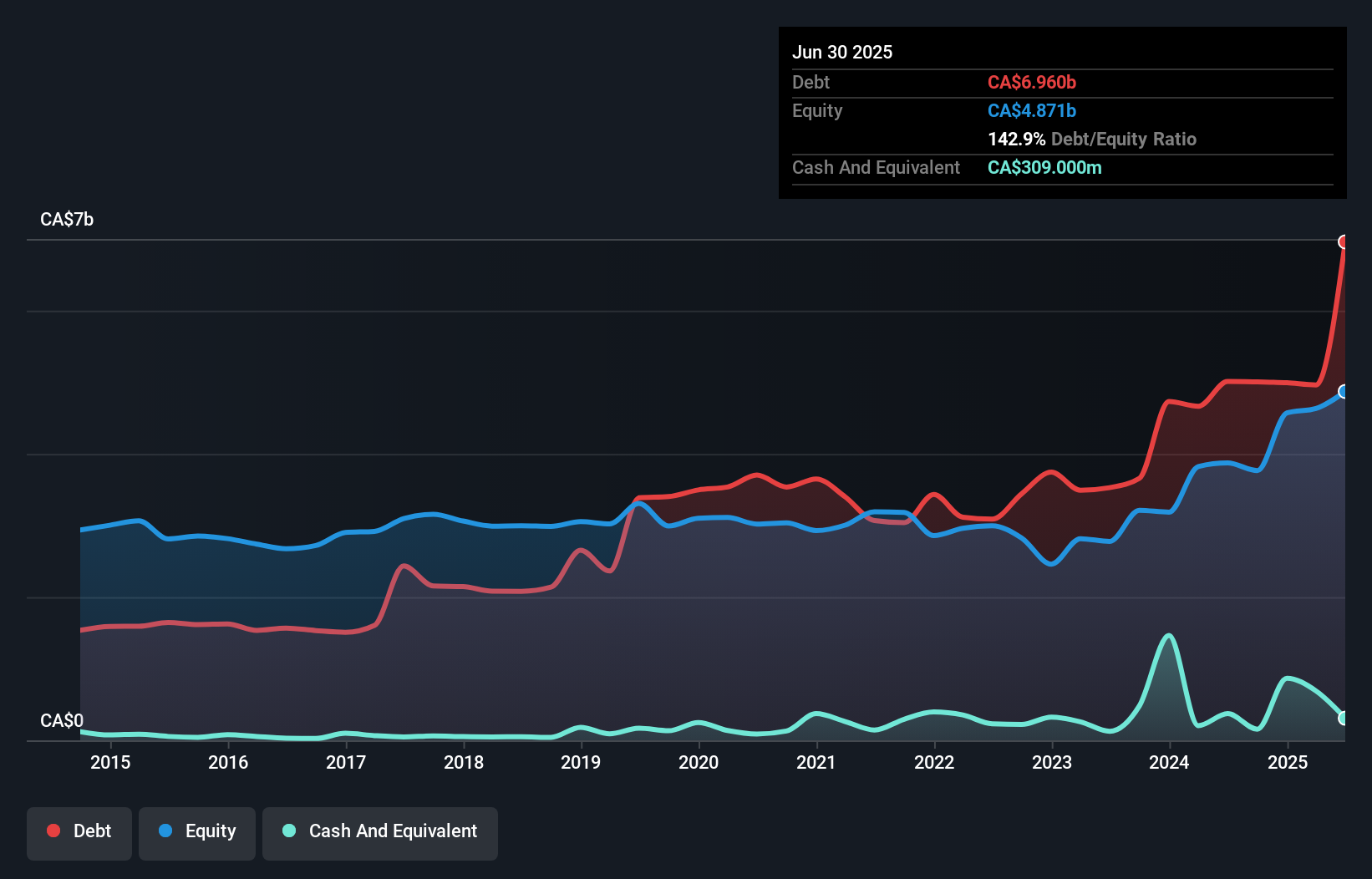Screen dimensions: 1372x879
Task: Click the red dot in the Debt legend
Action: [53, 831]
